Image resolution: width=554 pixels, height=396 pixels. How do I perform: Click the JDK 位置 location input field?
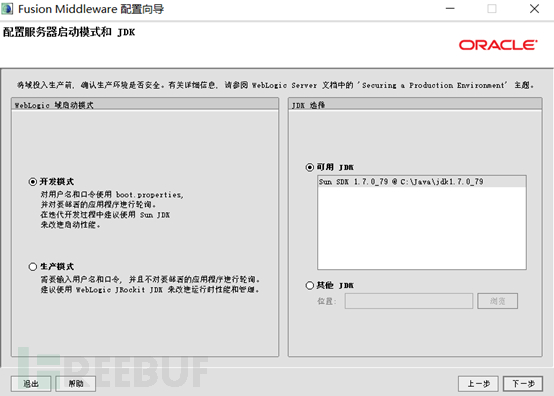click(x=409, y=301)
